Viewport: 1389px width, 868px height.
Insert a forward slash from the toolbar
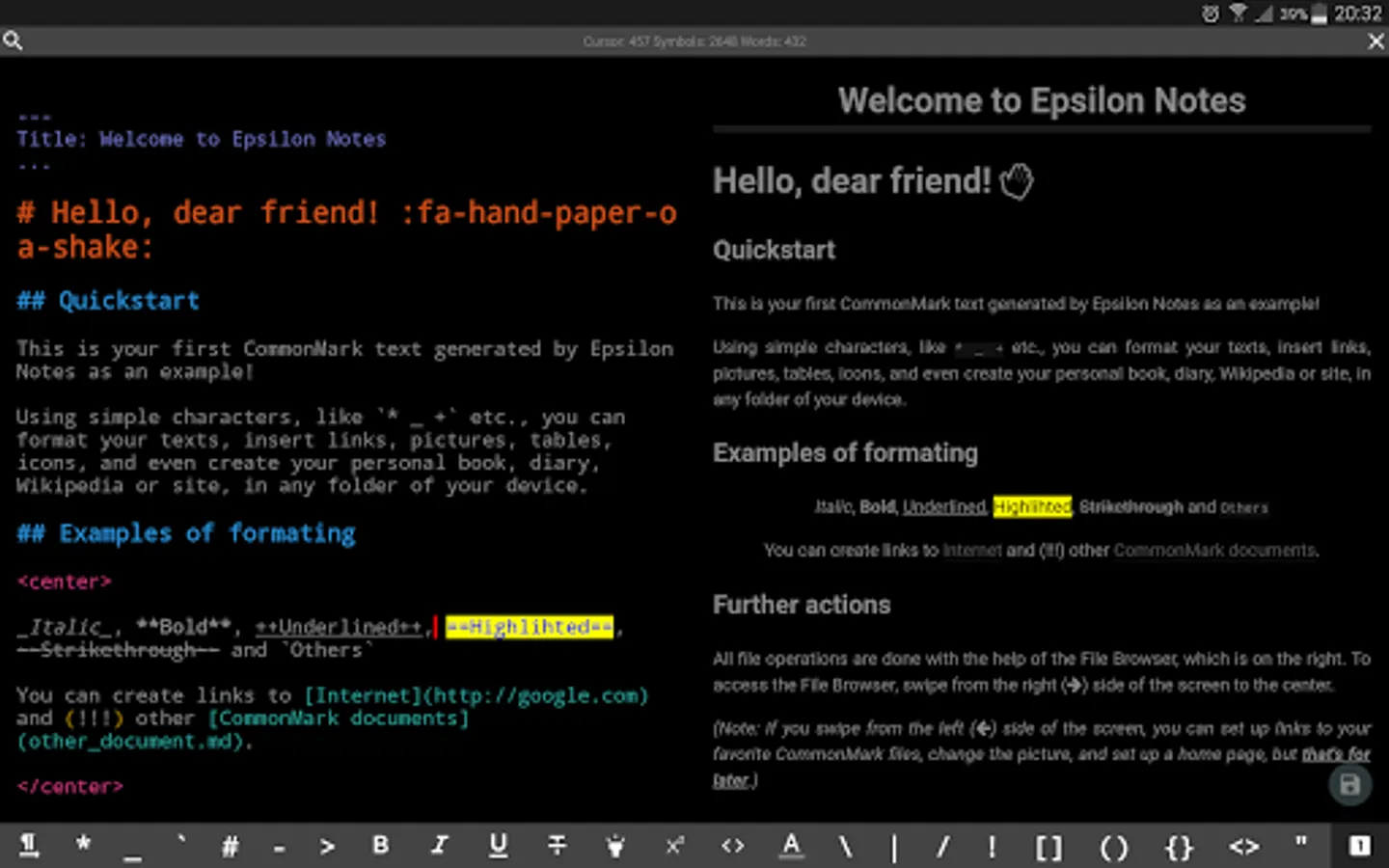[942, 847]
